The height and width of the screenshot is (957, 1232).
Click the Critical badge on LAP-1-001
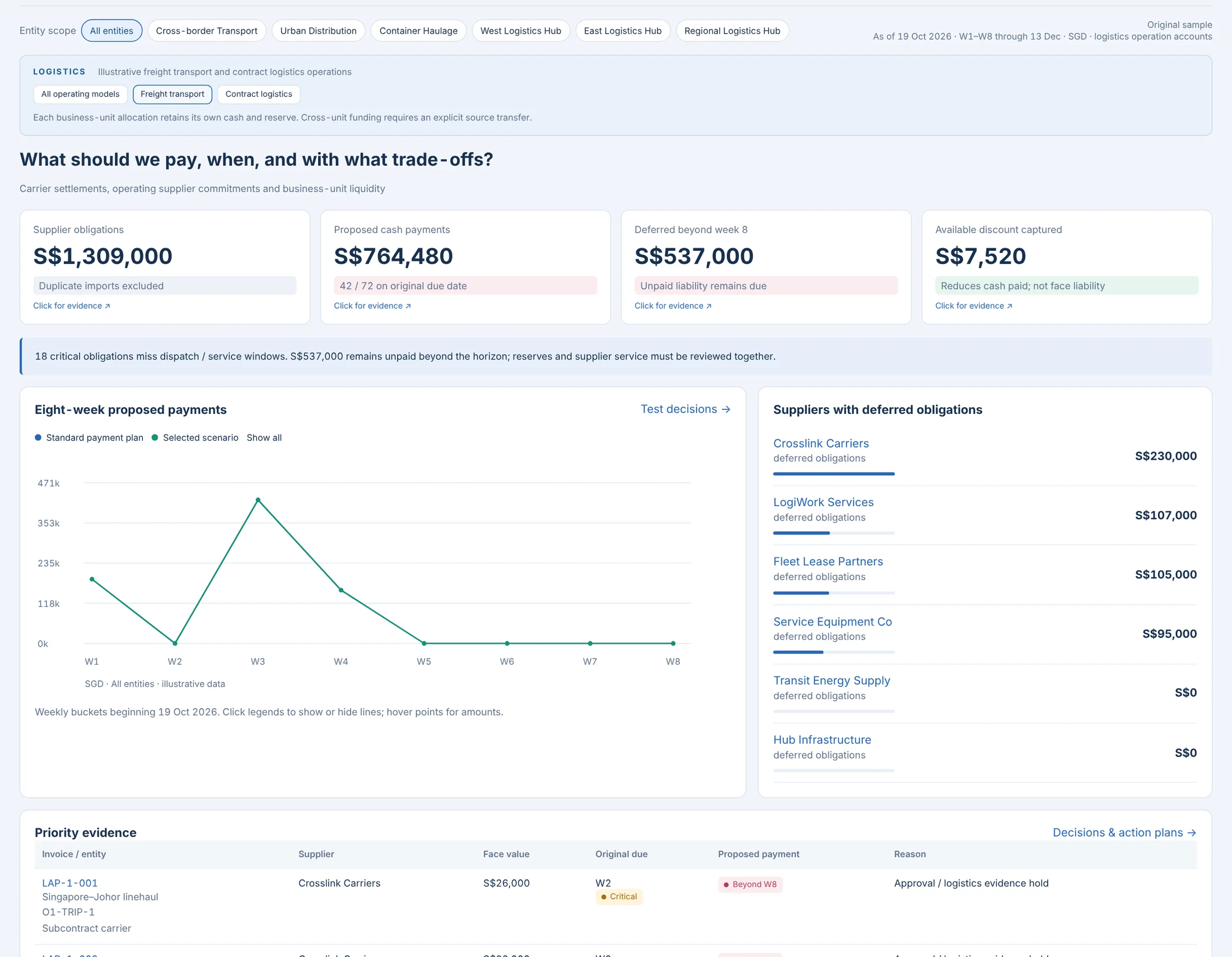point(619,897)
